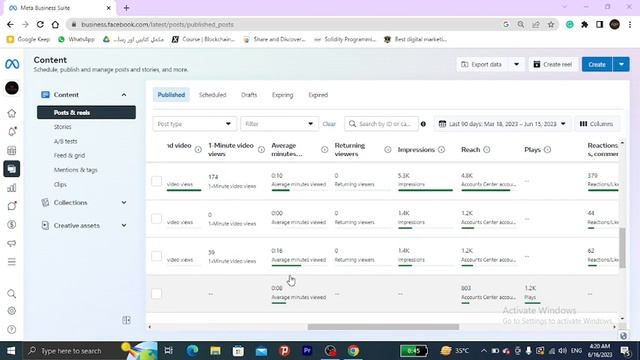Open Help question mark icon
The width and height of the screenshot is (640, 360).
12,329
